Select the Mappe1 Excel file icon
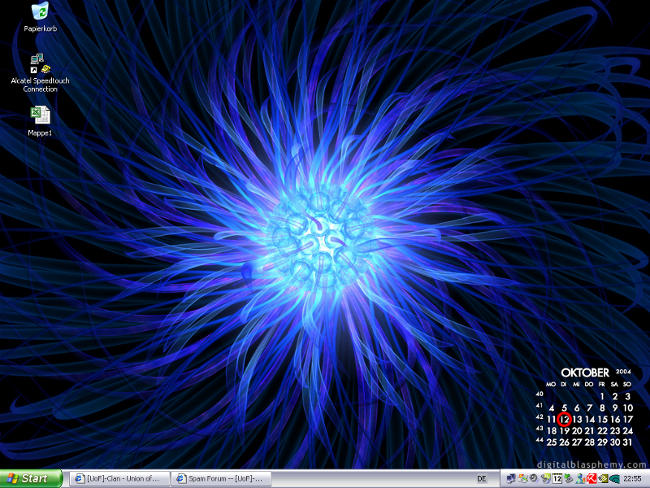This screenshot has height=488, width=650. [40, 116]
